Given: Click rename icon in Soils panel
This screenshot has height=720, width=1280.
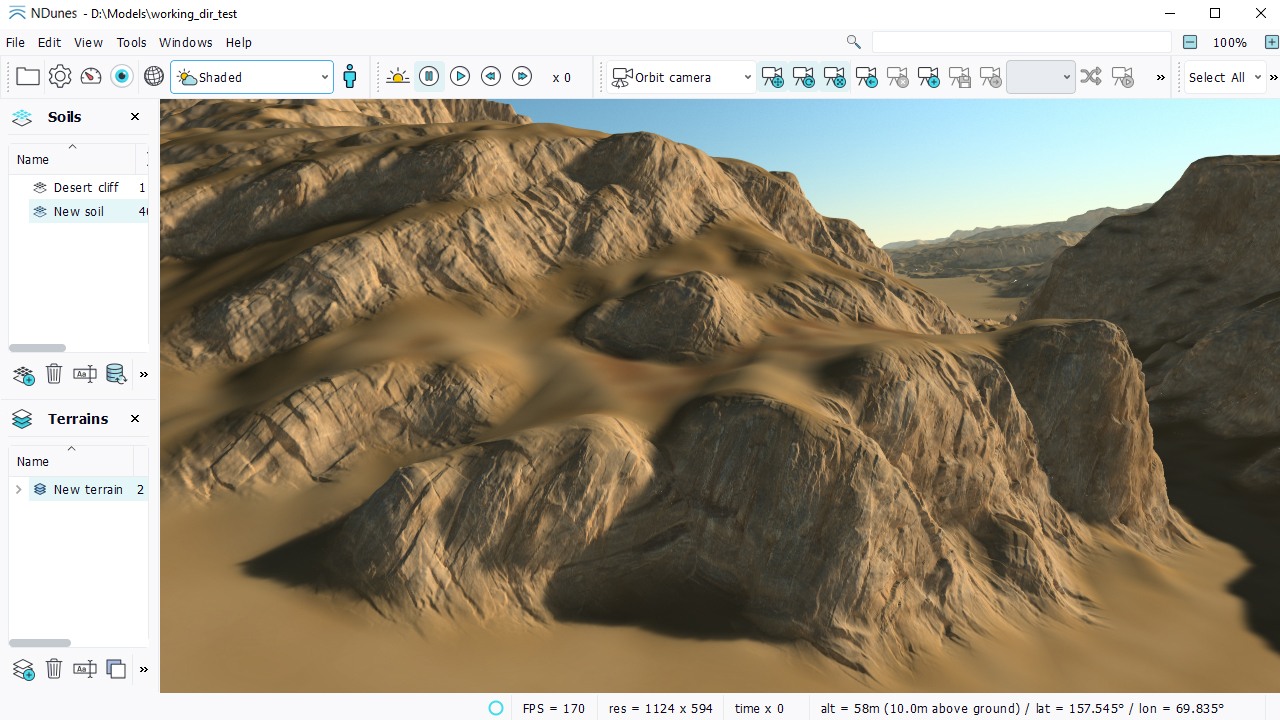Looking at the screenshot, I should pos(85,375).
